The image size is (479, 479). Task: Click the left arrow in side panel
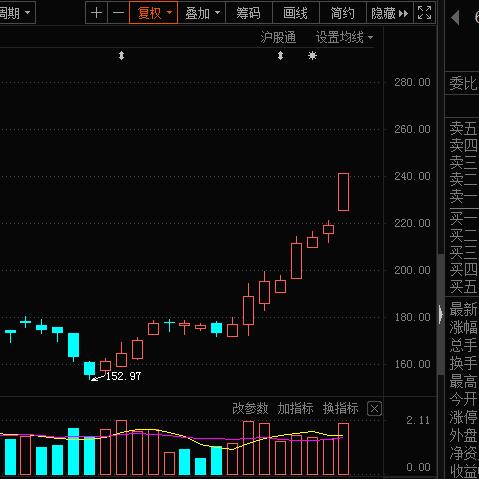click(x=455, y=17)
